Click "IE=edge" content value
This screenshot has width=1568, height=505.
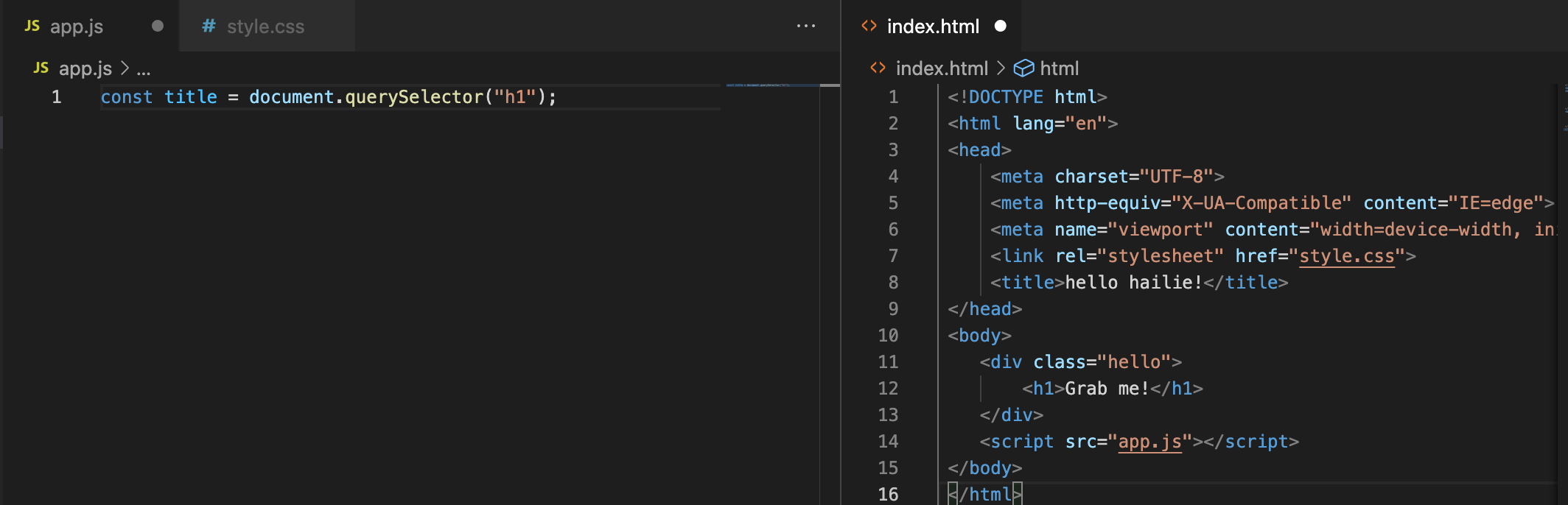[x=1496, y=203]
